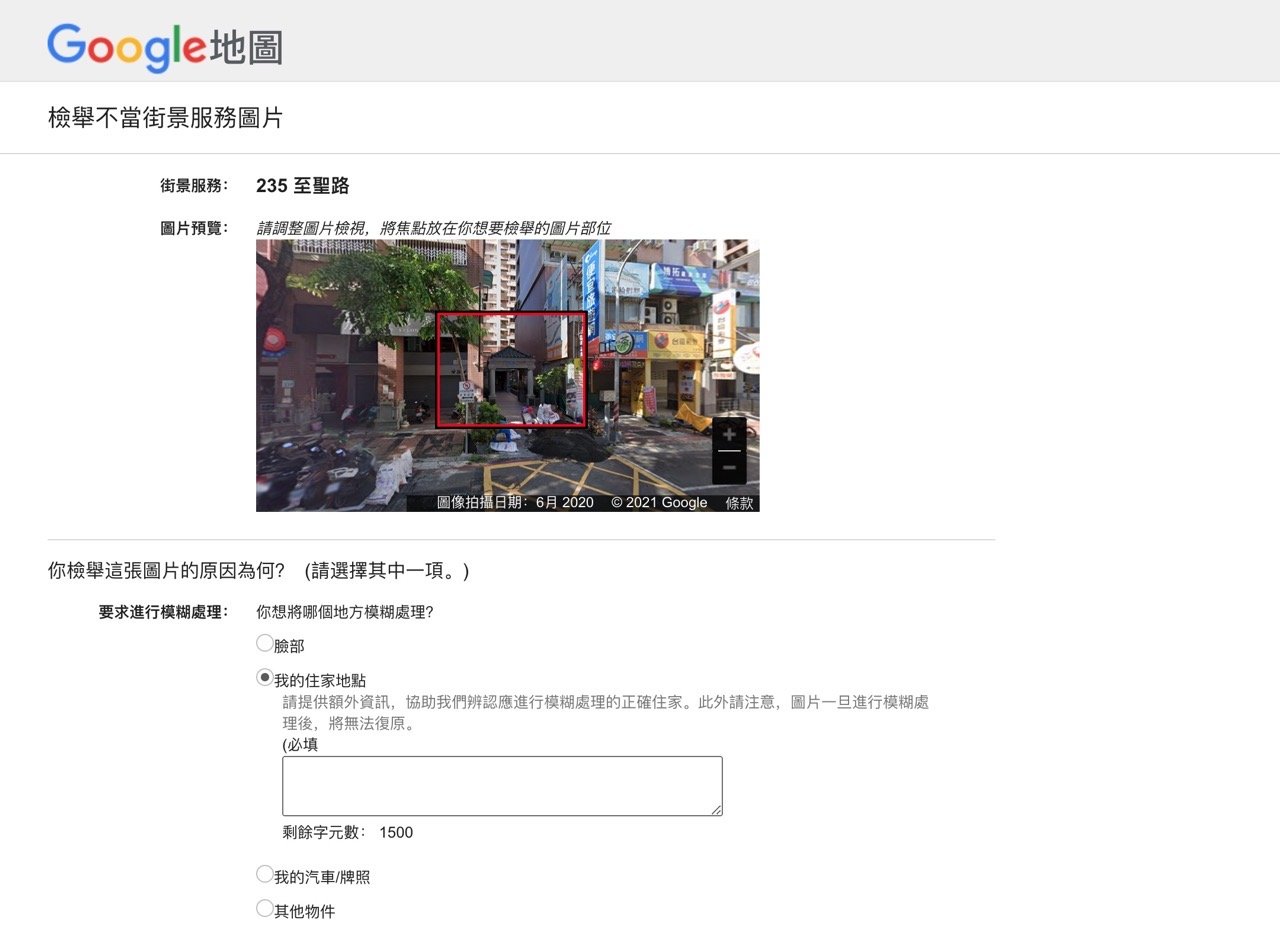The image size is (1280, 948).
Task: Click the 剩餘字元數 1500 counter
Action: tap(348, 832)
